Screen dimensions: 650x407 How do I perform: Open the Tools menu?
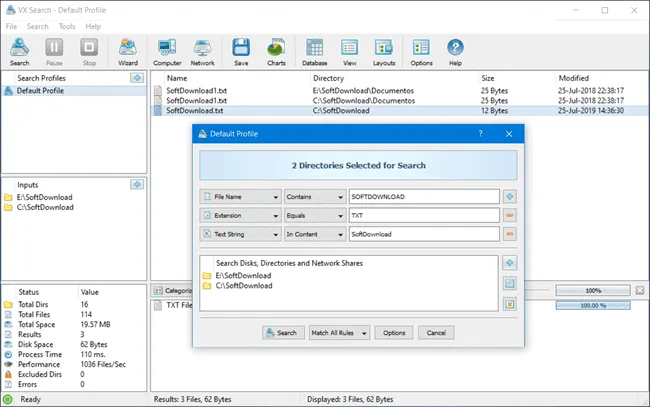pos(67,26)
